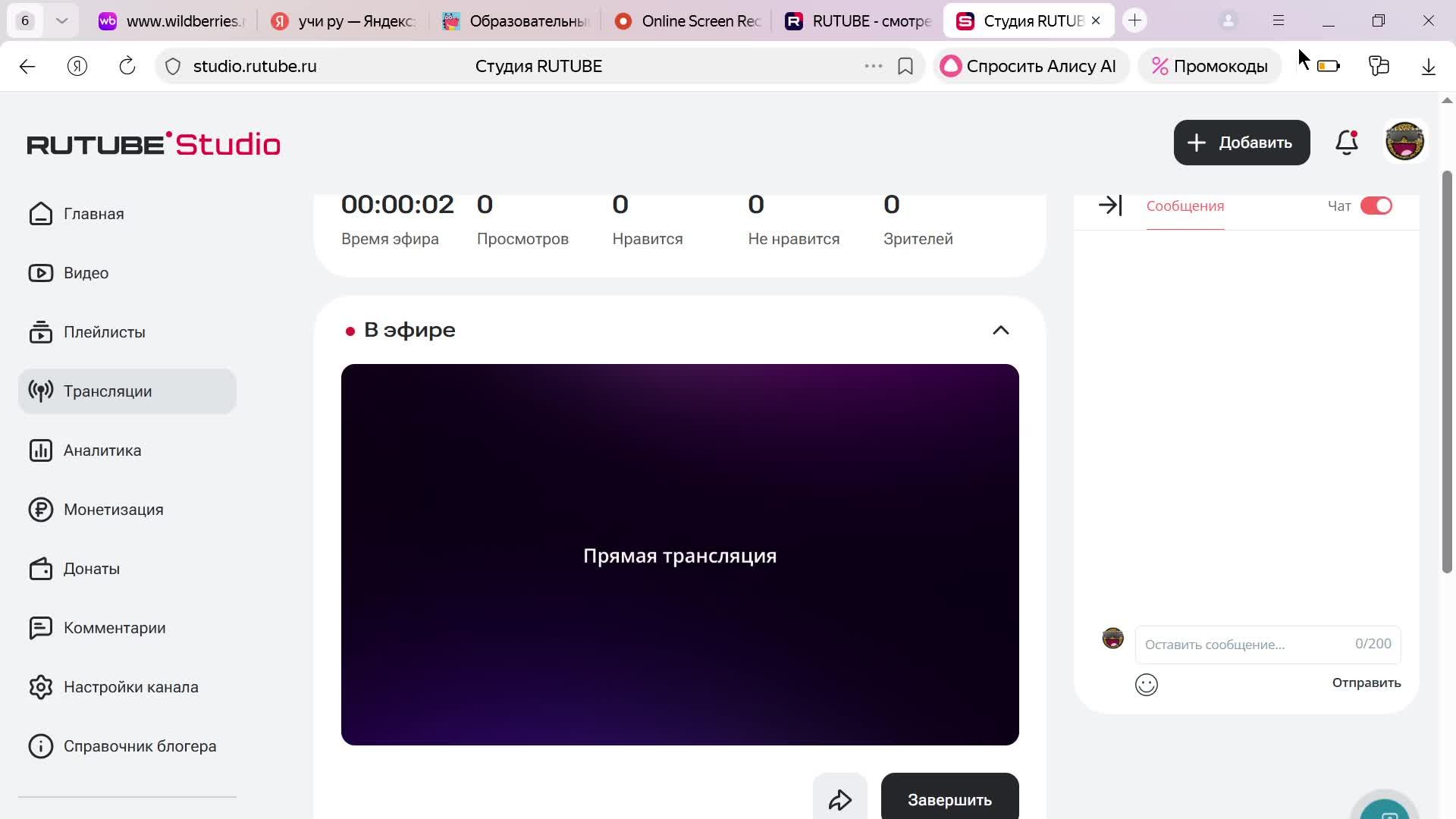The width and height of the screenshot is (1456, 819).
Task: Collapse the В эфире section
Action: [1000, 331]
